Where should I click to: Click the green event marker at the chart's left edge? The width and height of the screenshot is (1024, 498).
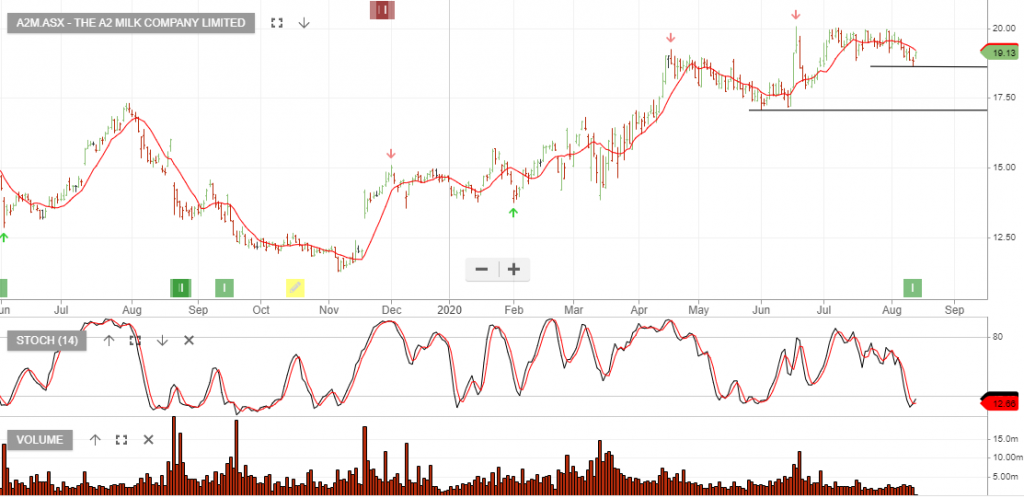coord(3,287)
